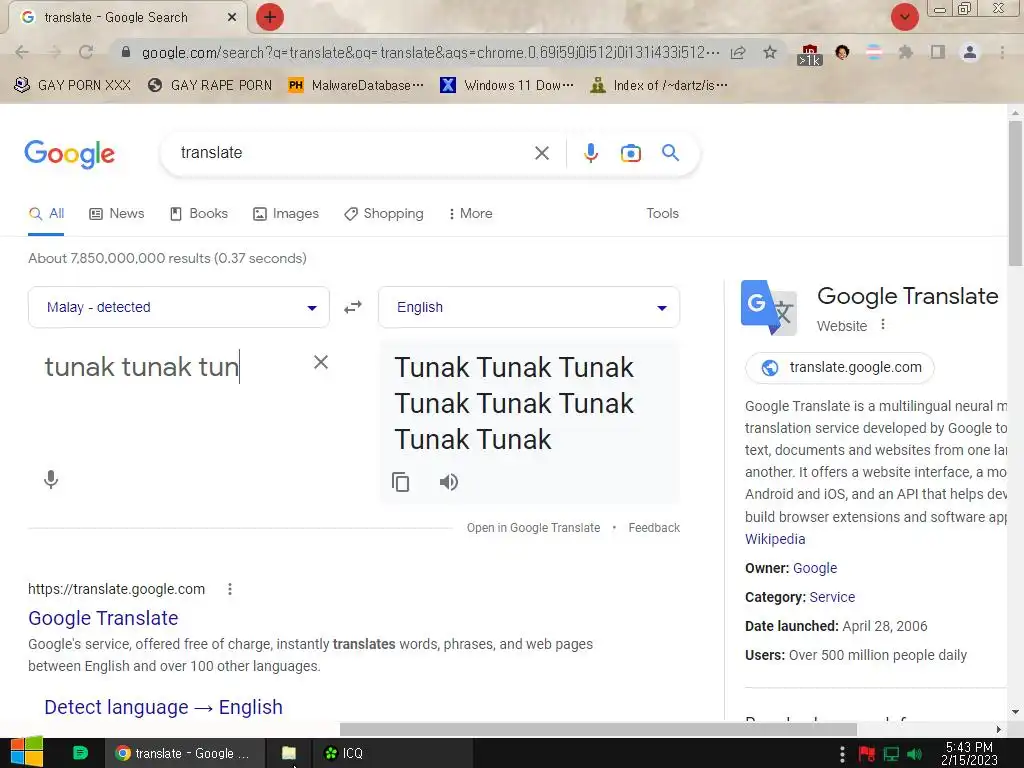This screenshot has width=1024, height=768.
Task: Copy the translated text icon
Action: tap(400, 482)
